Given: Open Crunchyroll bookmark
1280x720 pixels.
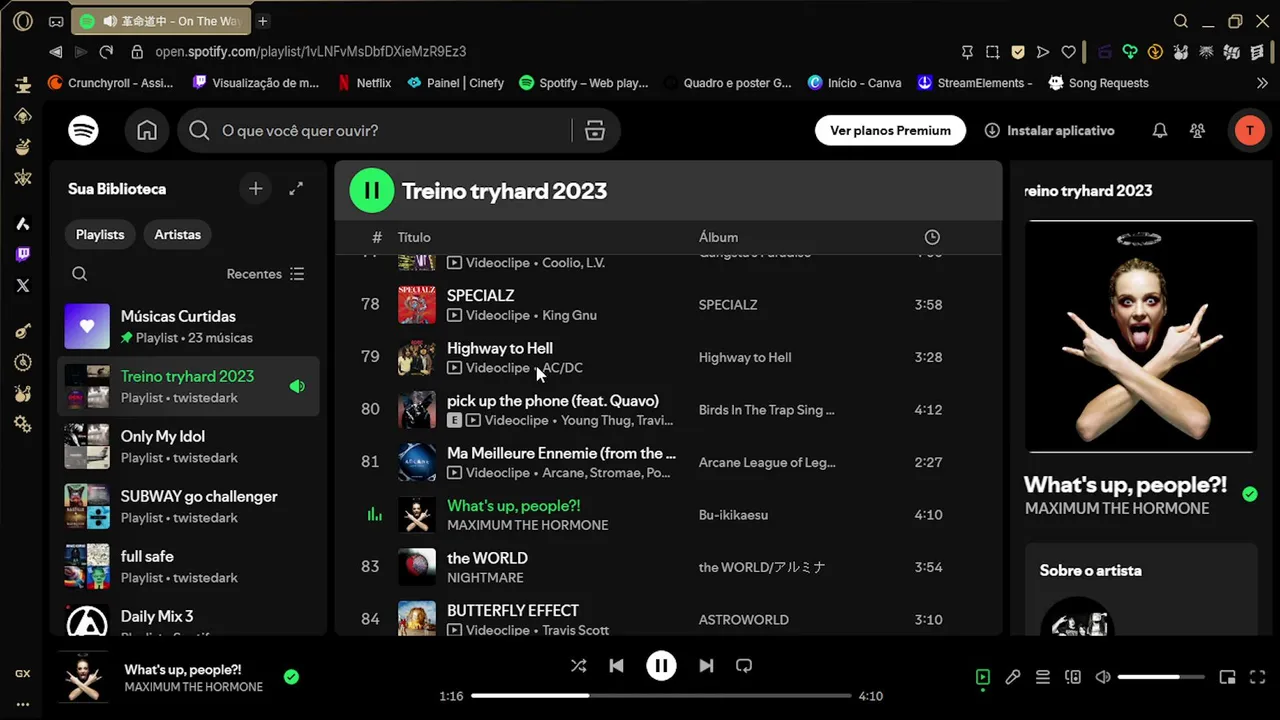Looking at the screenshot, I should 111,83.
